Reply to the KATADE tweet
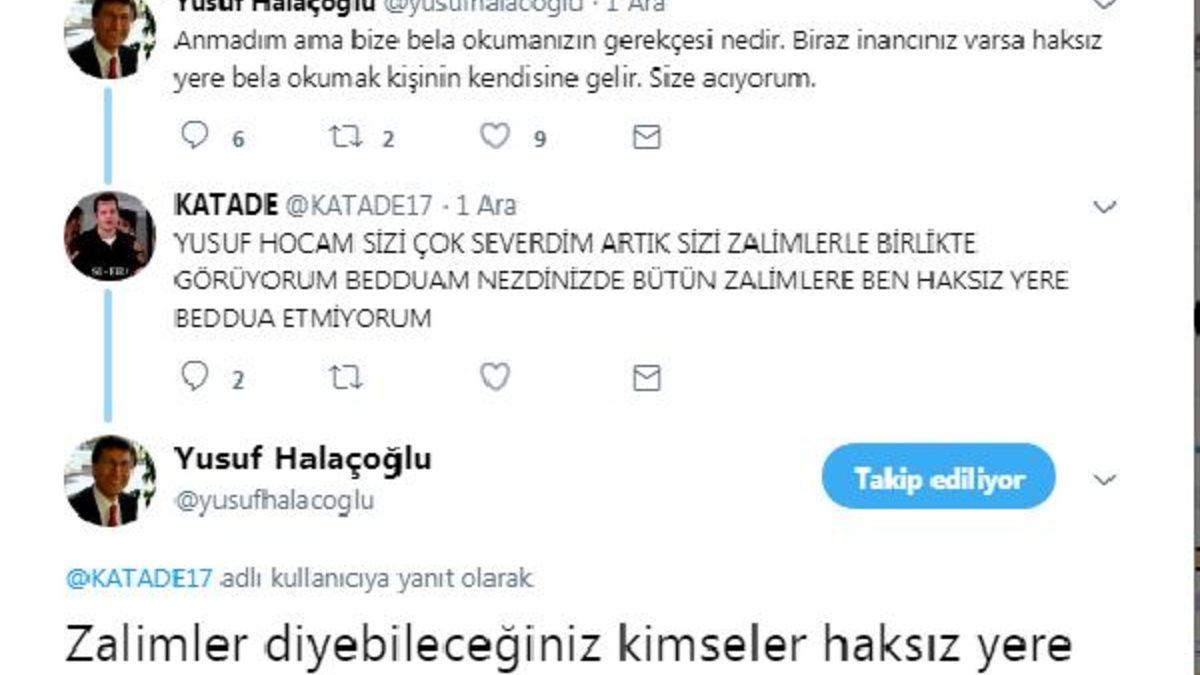 (x=194, y=376)
